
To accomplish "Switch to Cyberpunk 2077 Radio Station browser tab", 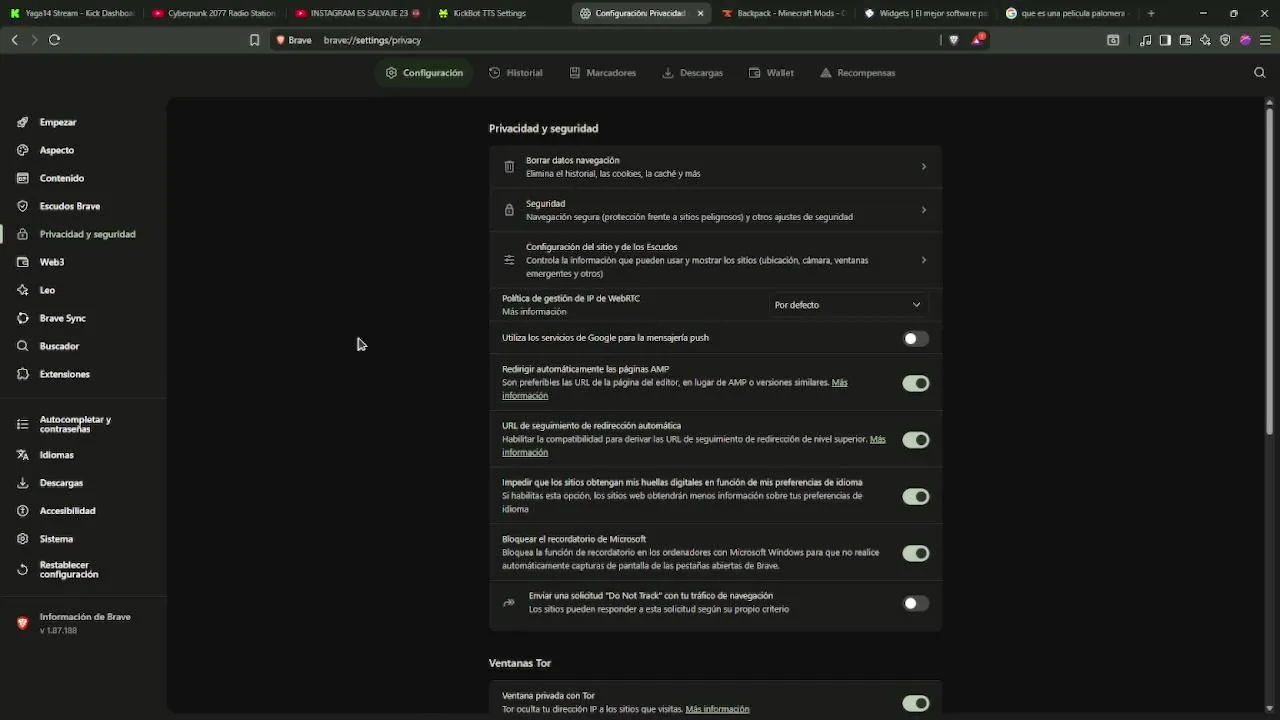I will (x=214, y=13).
